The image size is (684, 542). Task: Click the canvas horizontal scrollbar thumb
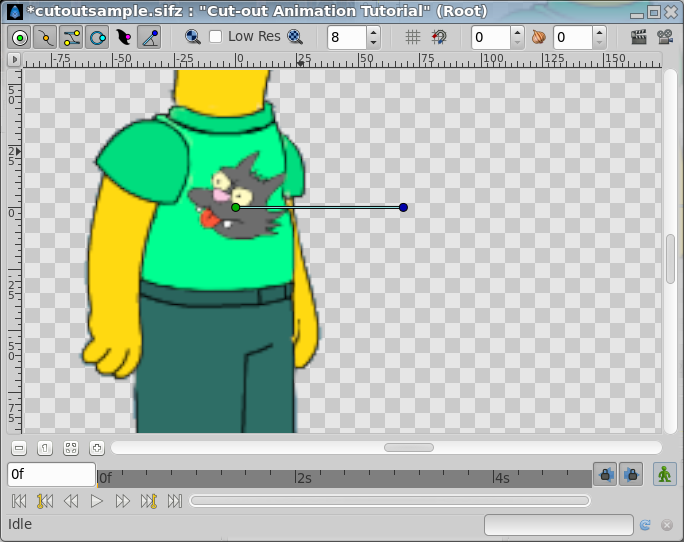pos(409,448)
